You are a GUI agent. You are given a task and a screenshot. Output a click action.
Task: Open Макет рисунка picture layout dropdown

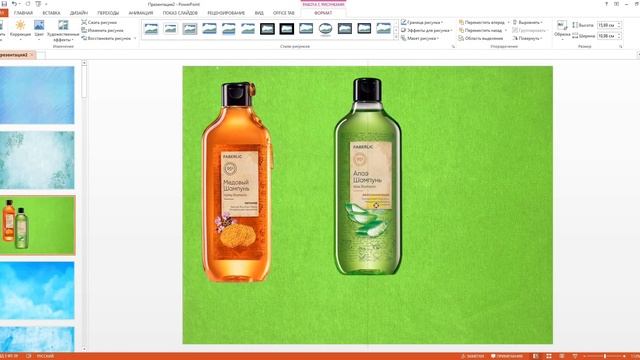(x=420, y=38)
